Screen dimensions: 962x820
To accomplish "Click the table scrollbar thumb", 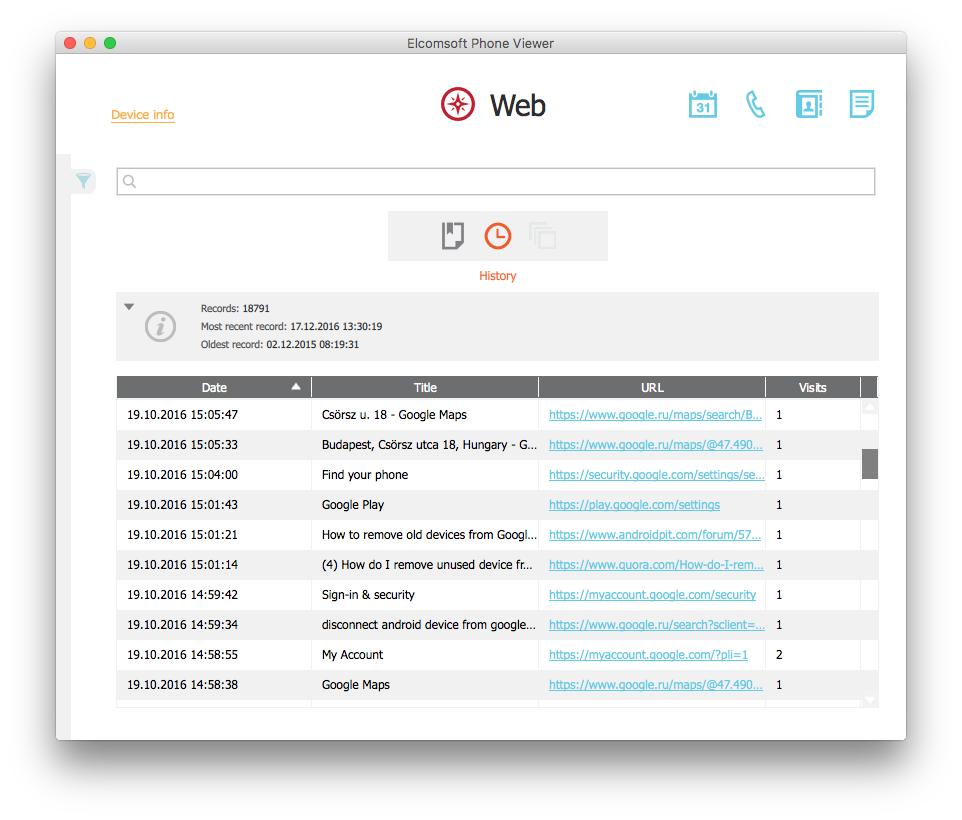I will point(869,464).
